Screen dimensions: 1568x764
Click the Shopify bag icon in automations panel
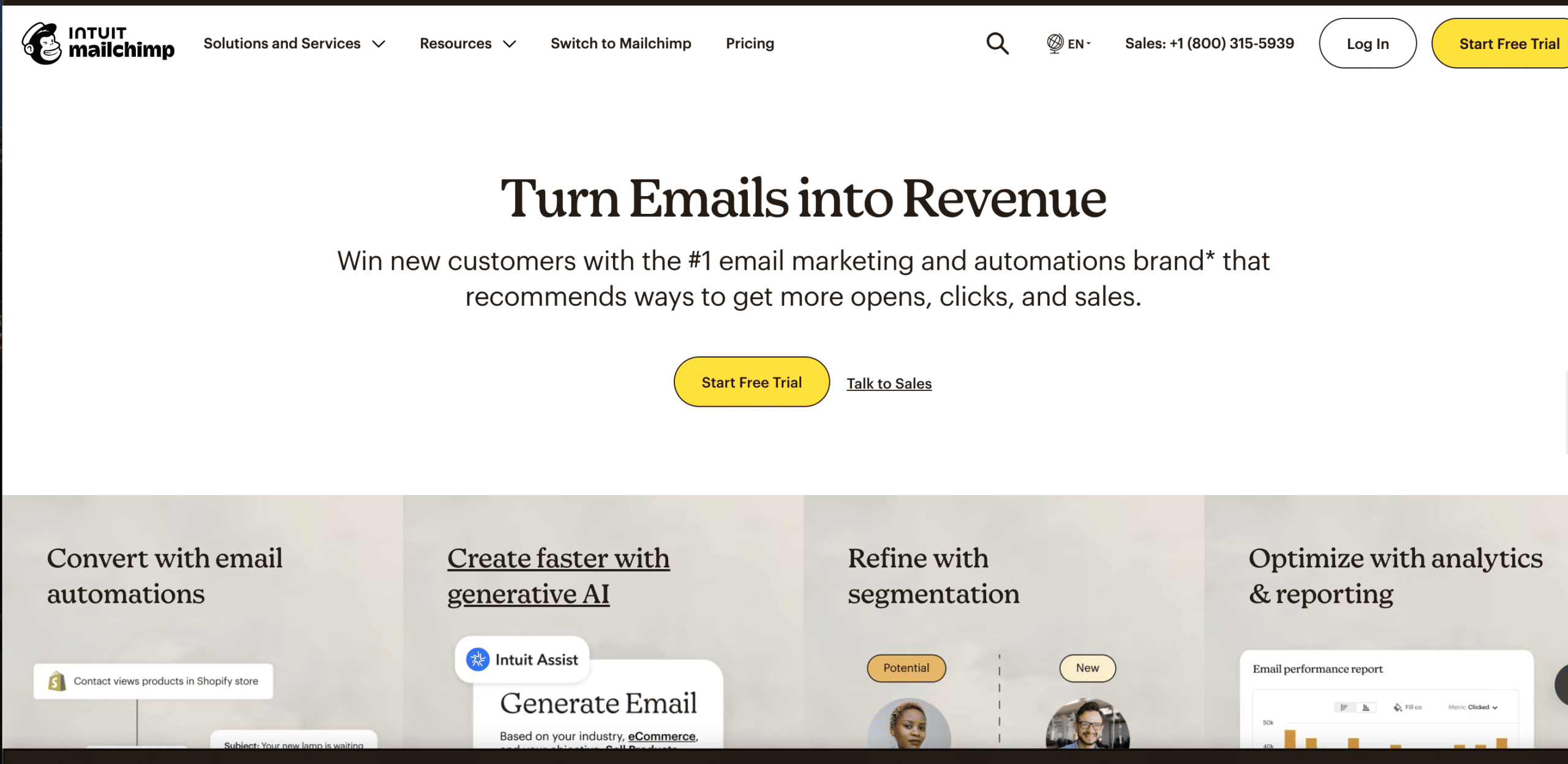coord(56,681)
